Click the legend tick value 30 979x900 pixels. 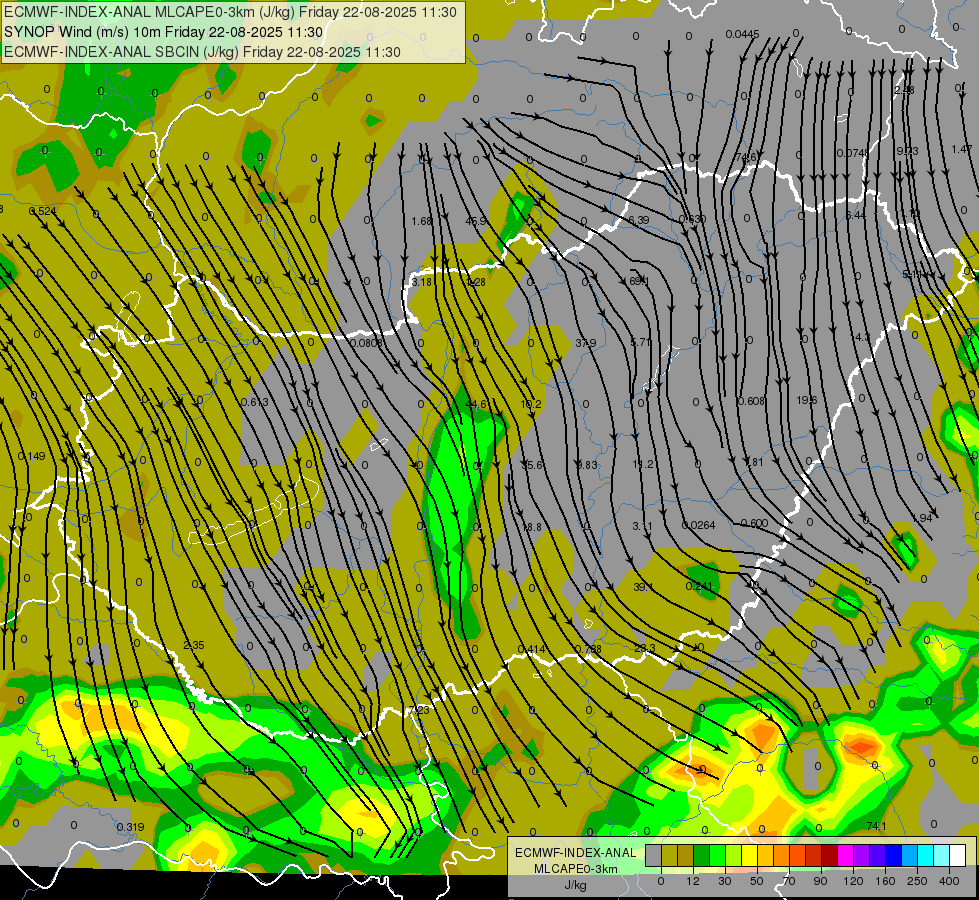(x=725, y=881)
